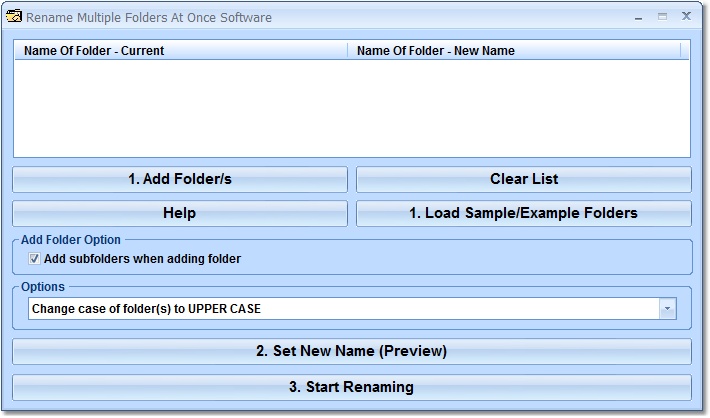Viewport: 710px width, 418px height.
Task: Click the 'Options' group label
Action: pyautogui.click(x=43, y=287)
